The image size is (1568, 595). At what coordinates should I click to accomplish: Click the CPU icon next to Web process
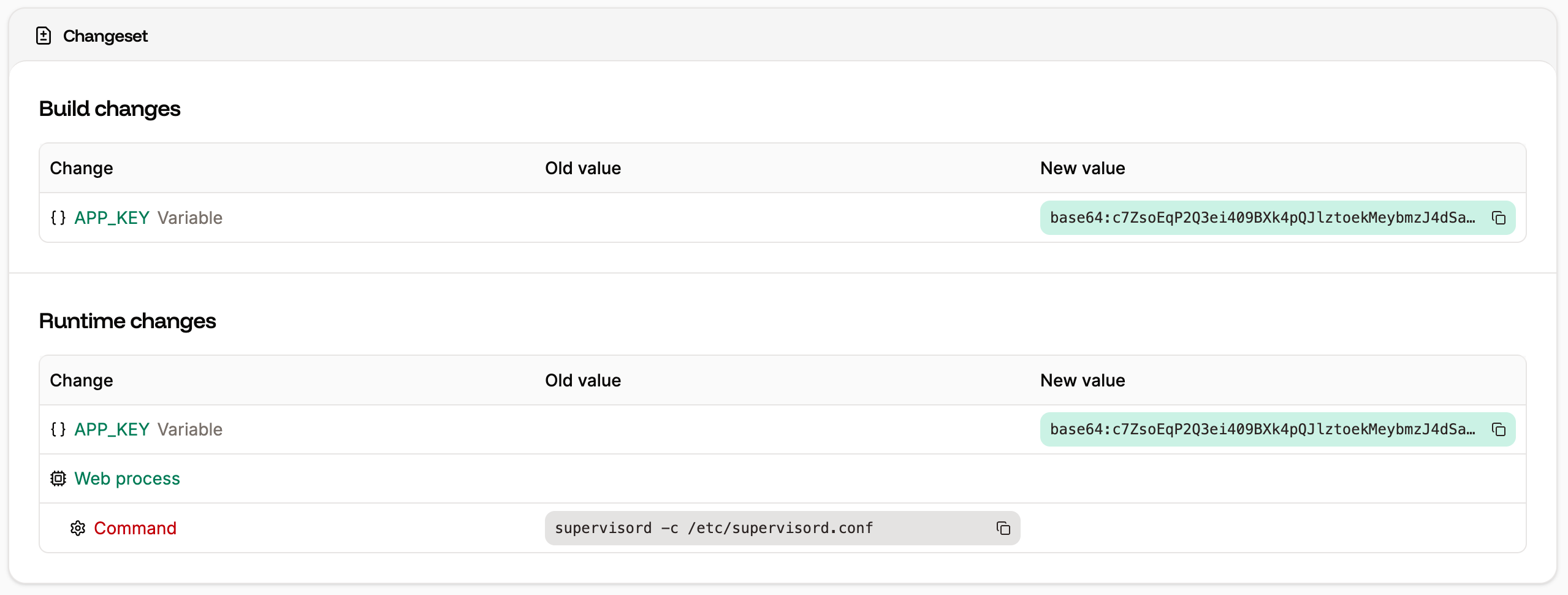[58, 478]
